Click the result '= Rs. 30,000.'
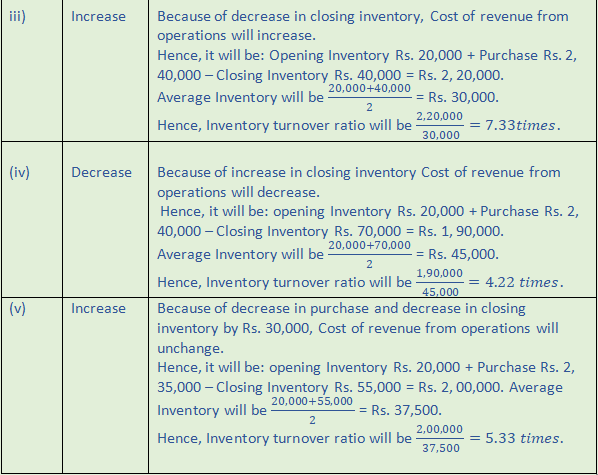This screenshot has height=475, width=598. pos(457,97)
